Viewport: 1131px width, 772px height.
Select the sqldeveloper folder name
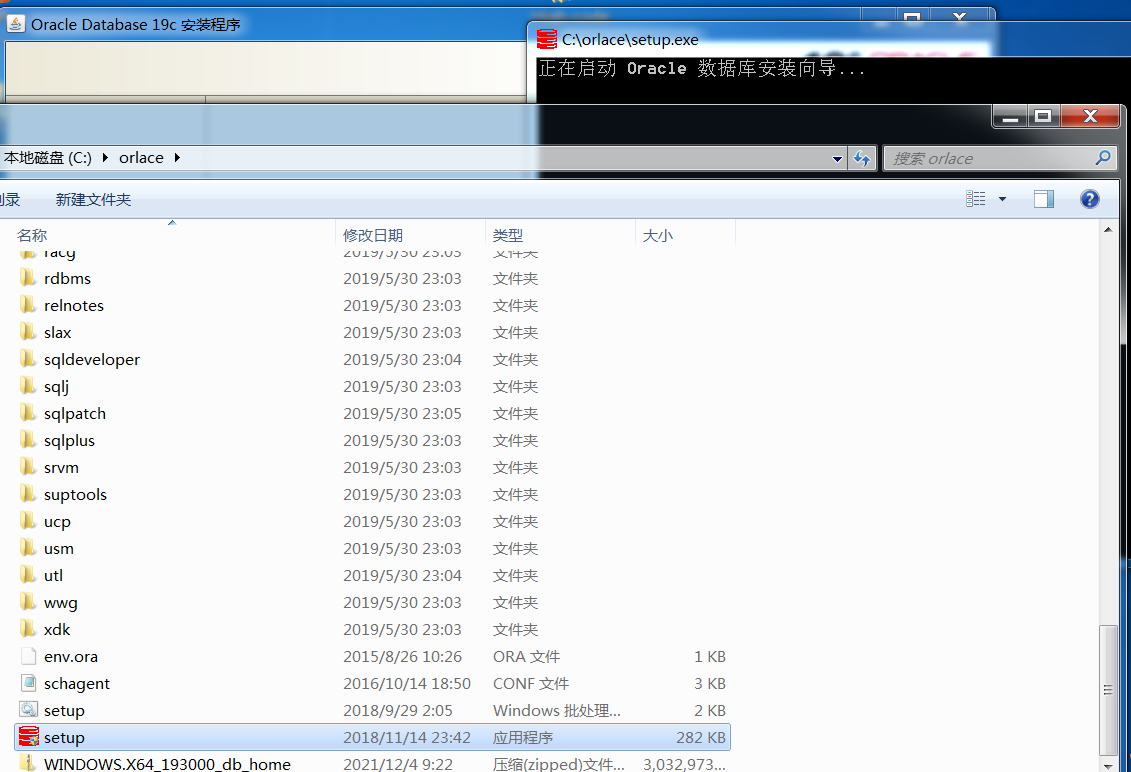point(92,359)
